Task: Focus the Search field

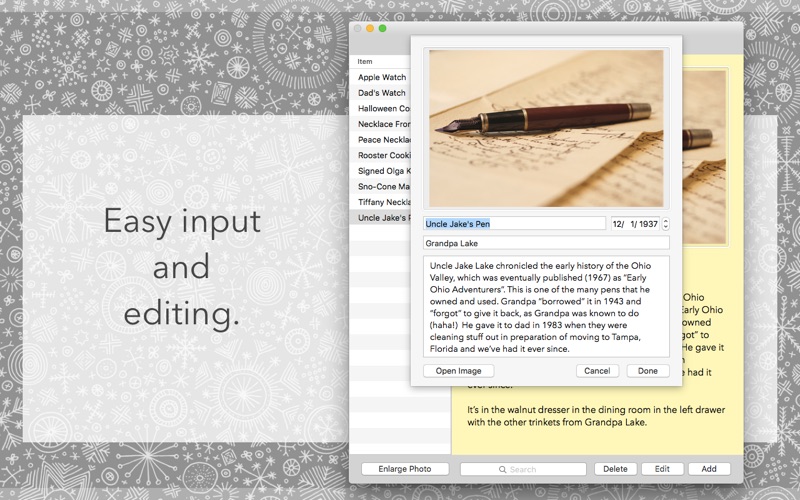Action: pyautogui.click(x=523, y=469)
